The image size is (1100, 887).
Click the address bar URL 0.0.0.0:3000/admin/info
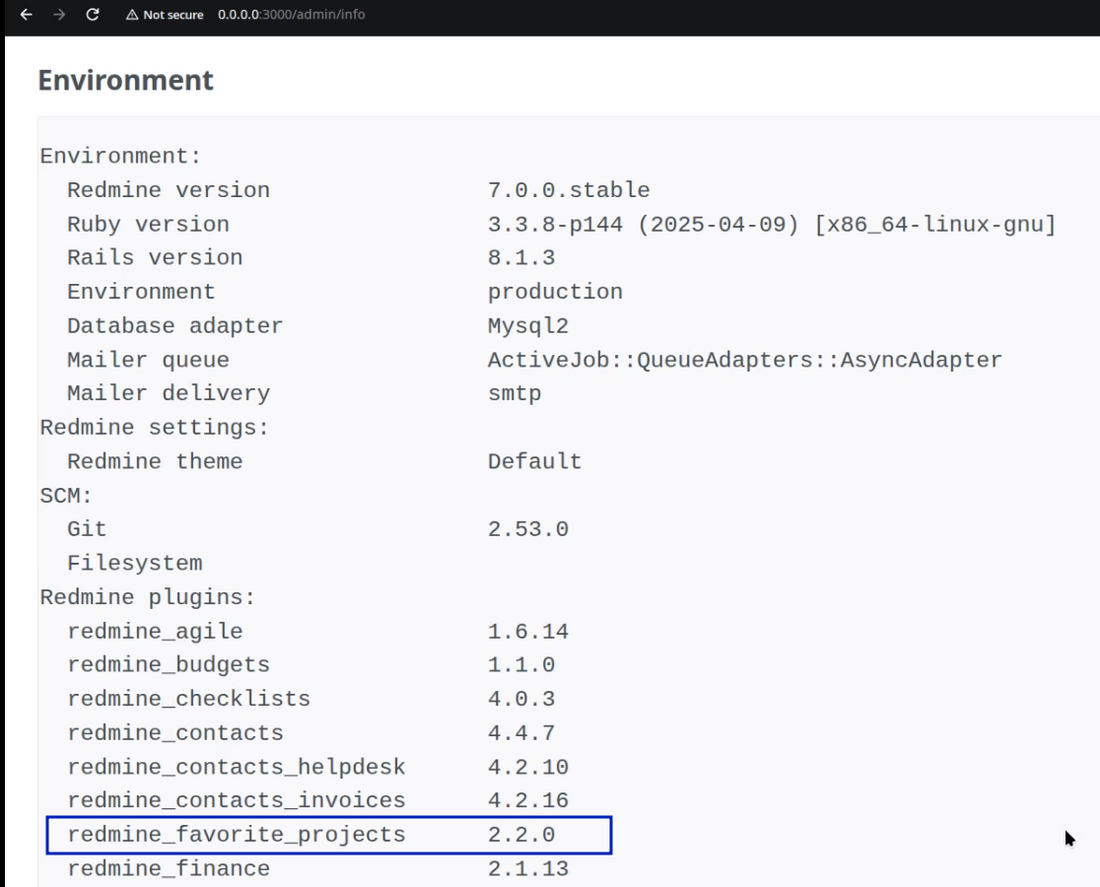tap(291, 15)
